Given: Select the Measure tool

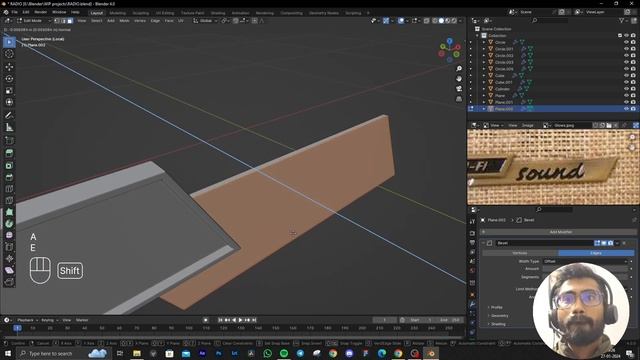Looking at the screenshot, I should pos(9,127).
